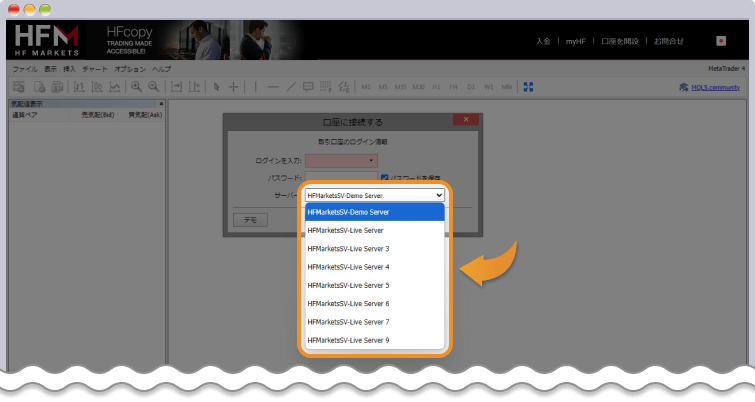The width and height of the screenshot is (755, 402).
Task: Switch to M5 timeframe
Action: click(383, 87)
